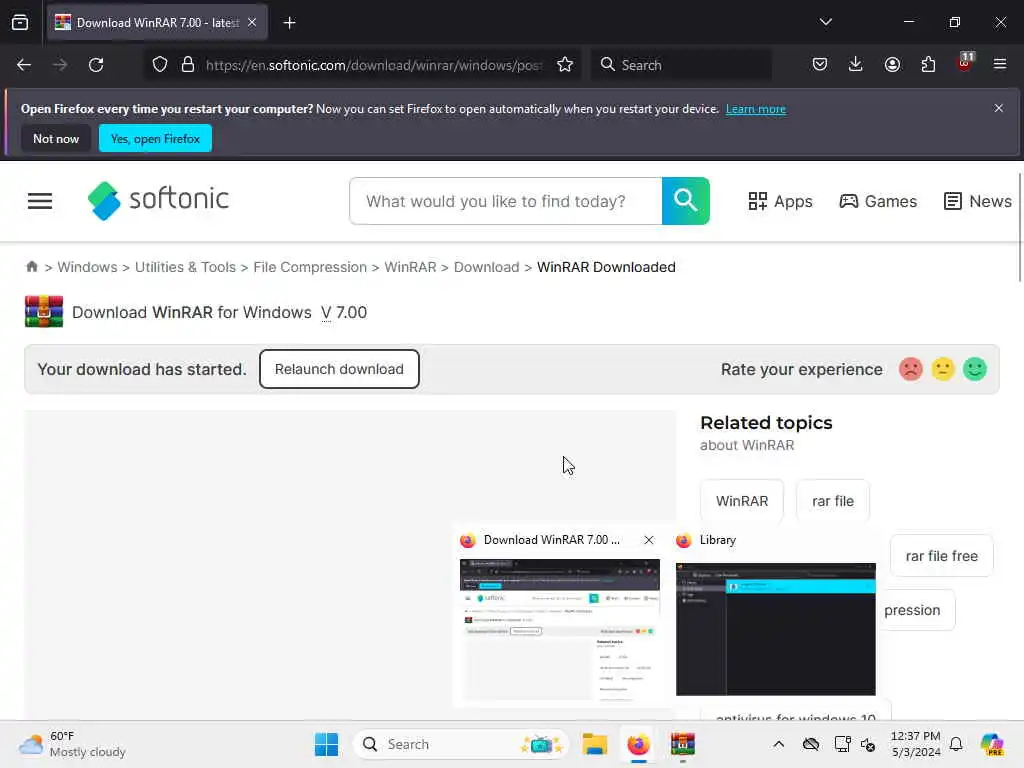Click the Firefox taskbar icon
The image size is (1024, 768).
click(638, 744)
